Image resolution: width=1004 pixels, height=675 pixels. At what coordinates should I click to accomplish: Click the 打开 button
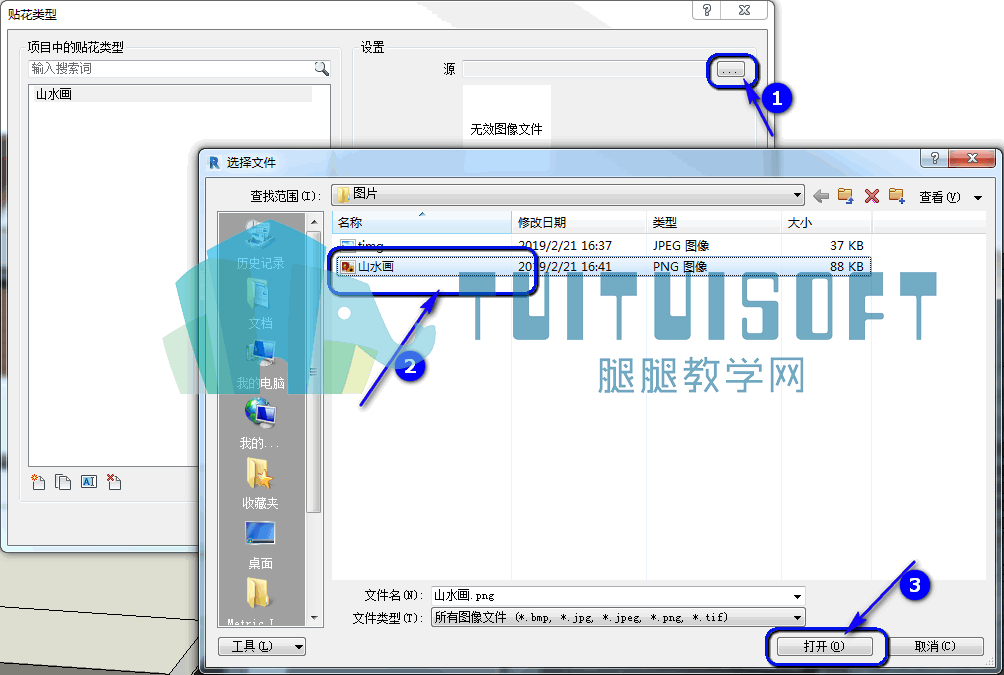pos(825,646)
